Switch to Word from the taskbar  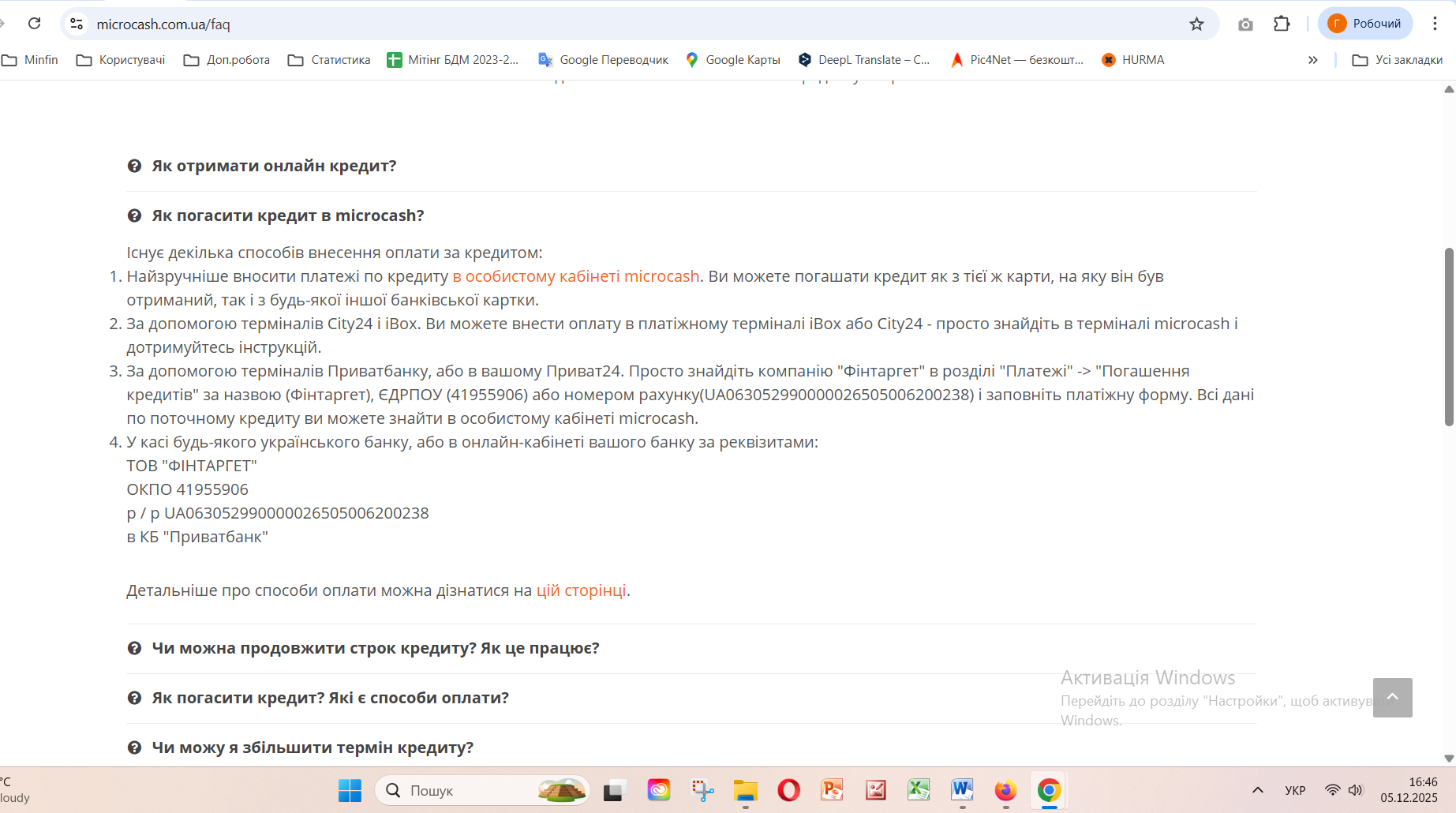(x=962, y=790)
